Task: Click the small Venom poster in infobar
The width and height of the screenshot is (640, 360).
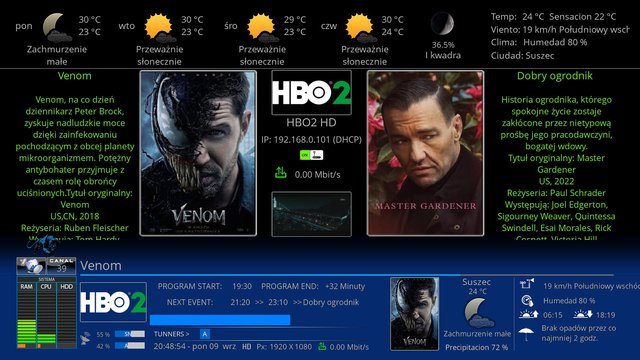Action: click(x=415, y=314)
